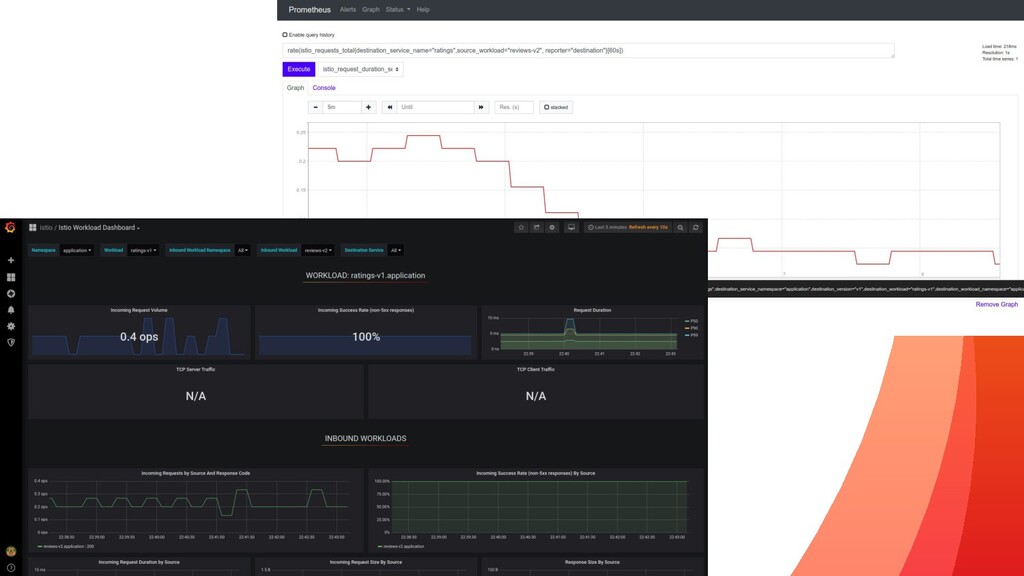Refresh the Grafana dashboard
This screenshot has height=576, width=1024.
click(x=696, y=227)
